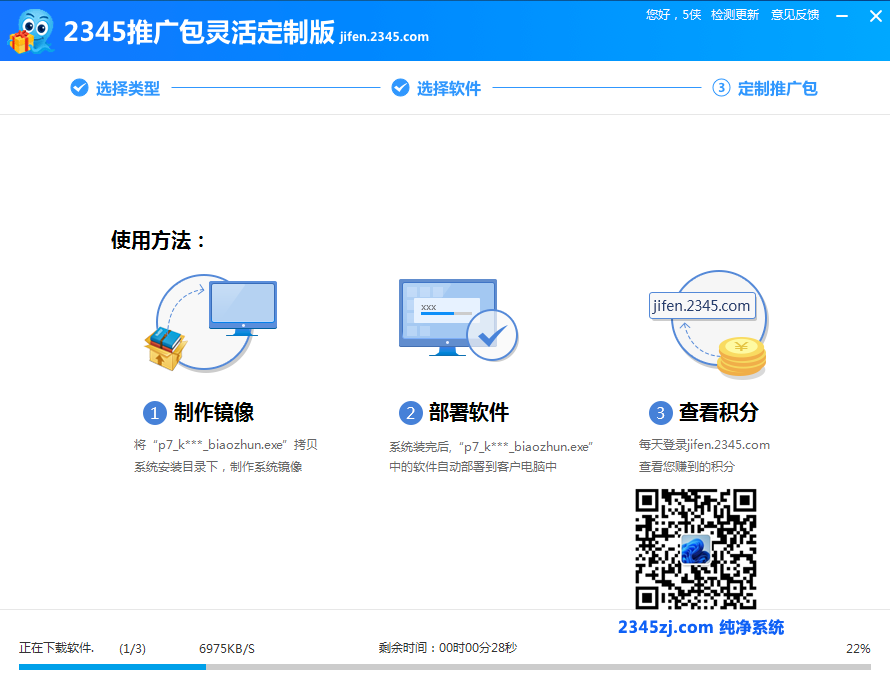This screenshot has width=890, height=696.
Task: Close the 2345 promotion package window
Action: (875, 16)
